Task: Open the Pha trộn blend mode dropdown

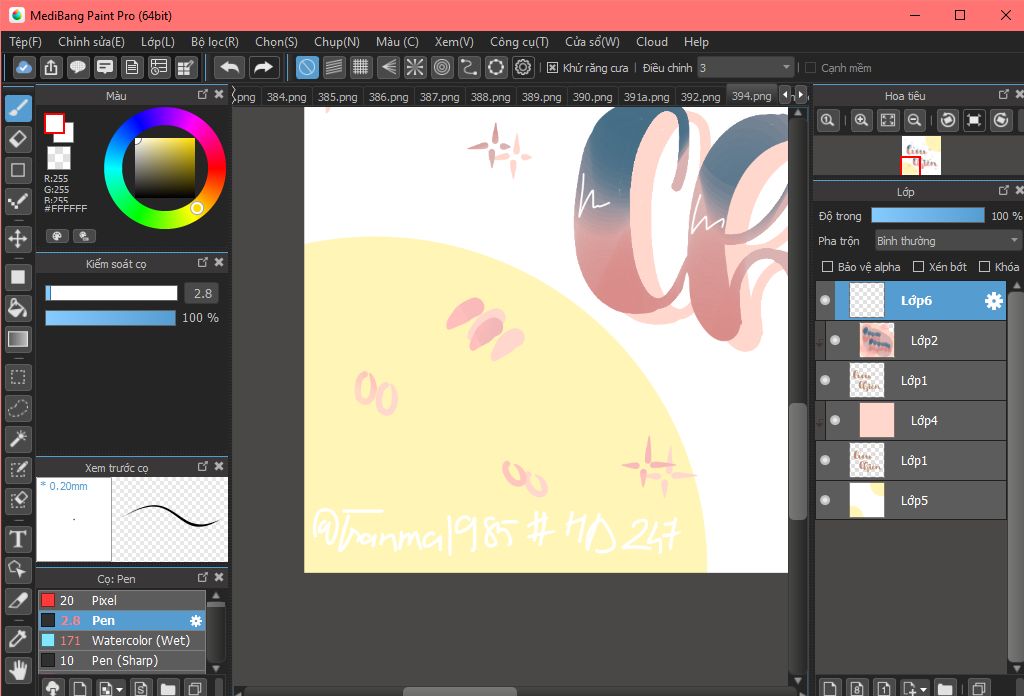Action: [947, 241]
